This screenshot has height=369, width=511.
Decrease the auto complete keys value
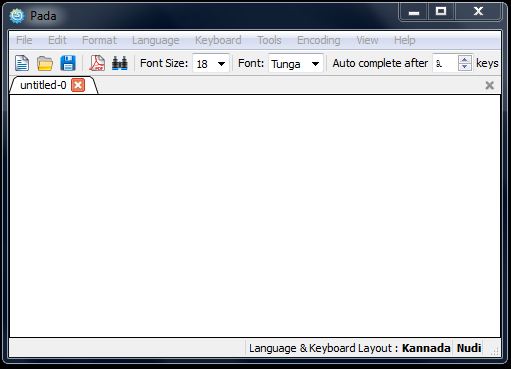point(465,67)
